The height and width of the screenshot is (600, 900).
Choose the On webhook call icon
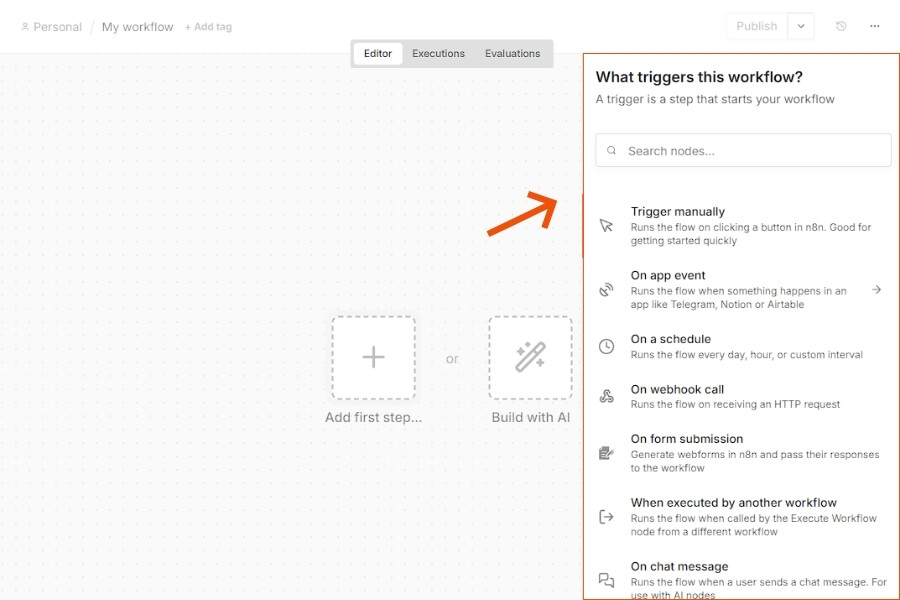point(606,396)
